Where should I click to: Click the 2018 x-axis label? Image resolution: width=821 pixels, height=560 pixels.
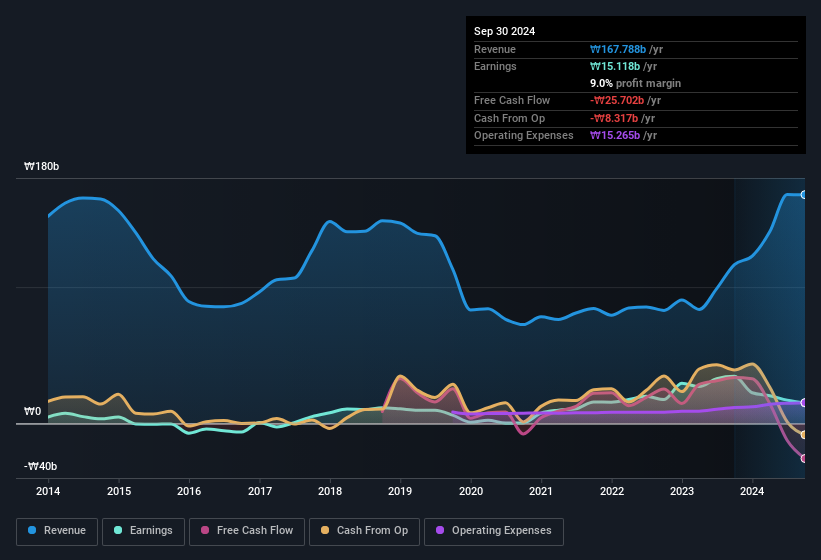click(330, 491)
